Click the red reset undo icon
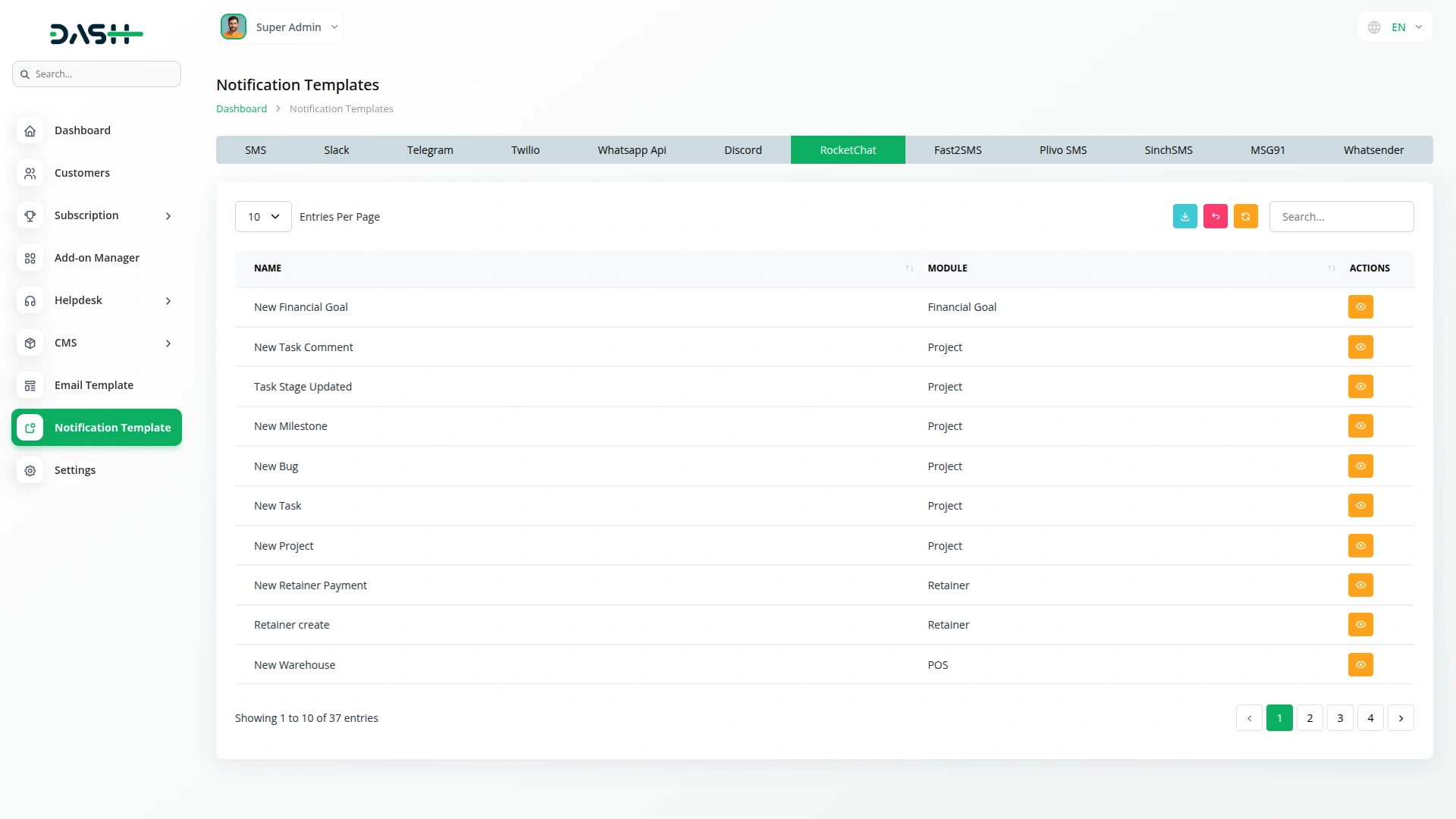The image size is (1456, 819). pyautogui.click(x=1215, y=216)
